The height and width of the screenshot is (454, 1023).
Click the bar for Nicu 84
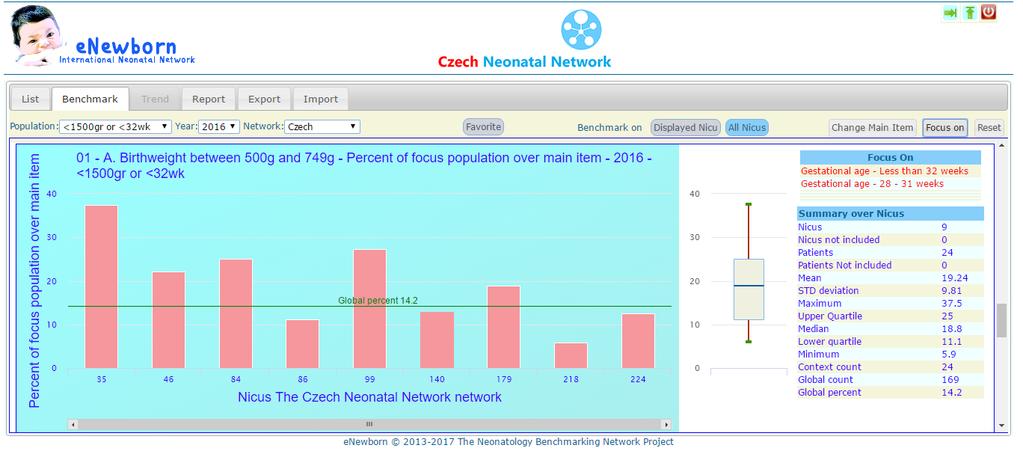(x=236, y=314)
